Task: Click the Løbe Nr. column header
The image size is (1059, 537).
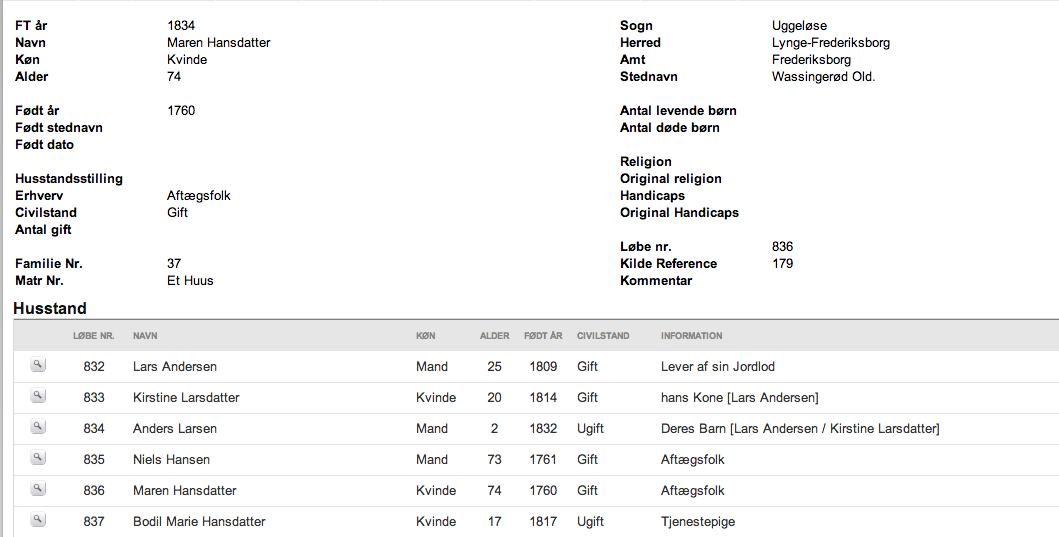Action: point(94,336)
